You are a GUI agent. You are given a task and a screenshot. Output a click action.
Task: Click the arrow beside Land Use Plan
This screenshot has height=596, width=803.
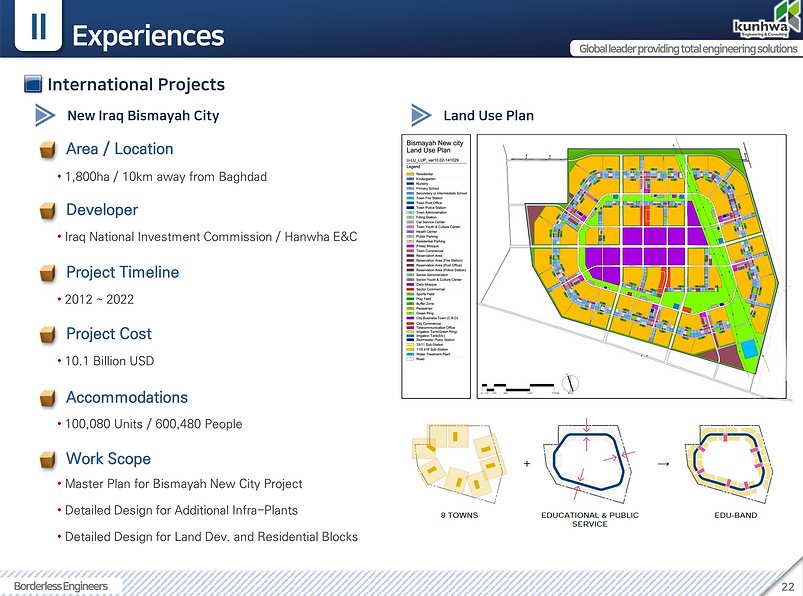tap(421, 115)
